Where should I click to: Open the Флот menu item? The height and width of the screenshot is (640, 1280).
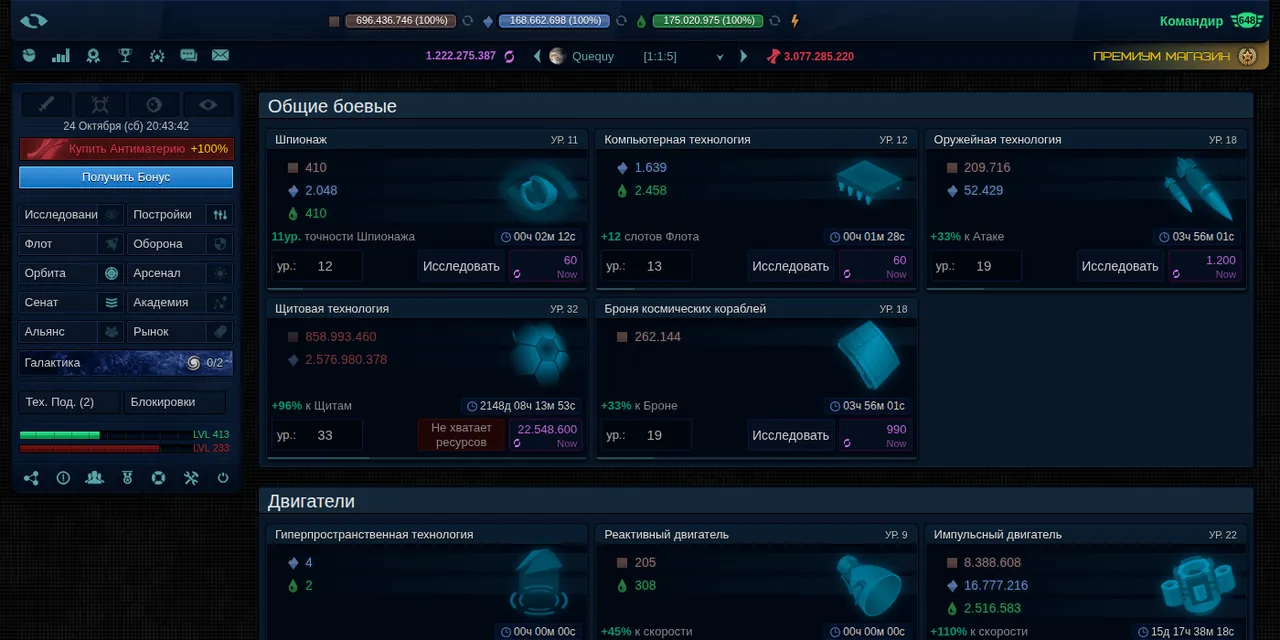pos(71,244)
